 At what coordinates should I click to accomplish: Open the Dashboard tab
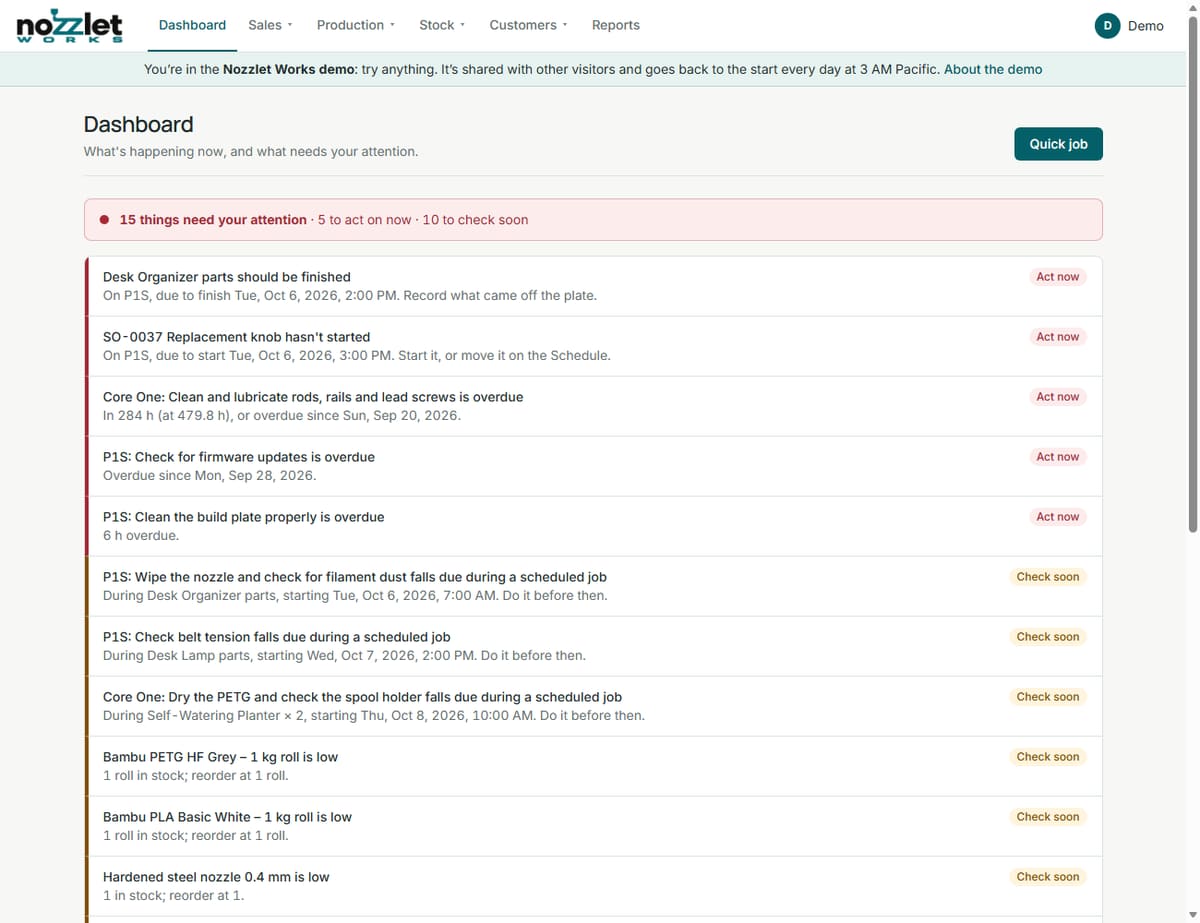pyautogui.click(x=192, y=25)
